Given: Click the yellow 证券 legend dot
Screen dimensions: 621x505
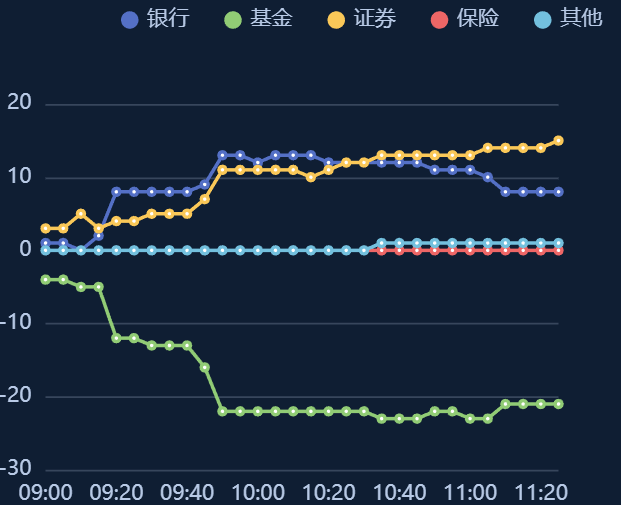Looking at the screenshot, I should click(337, 20).
